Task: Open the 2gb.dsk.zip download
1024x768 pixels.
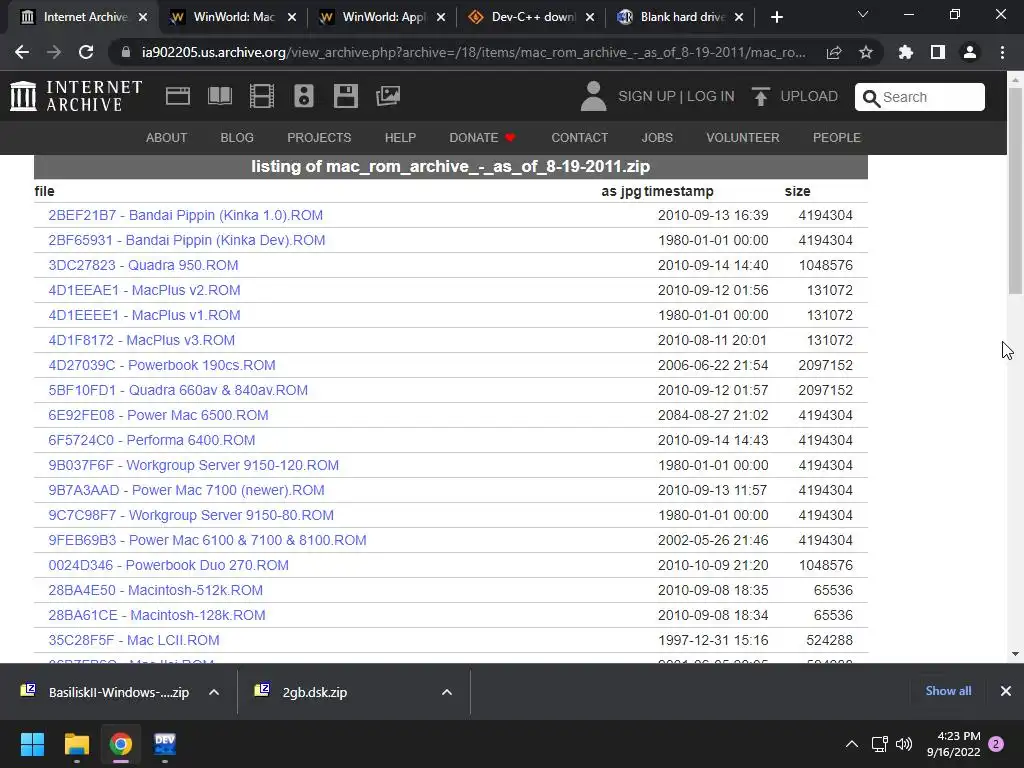Action: (314, 692)
